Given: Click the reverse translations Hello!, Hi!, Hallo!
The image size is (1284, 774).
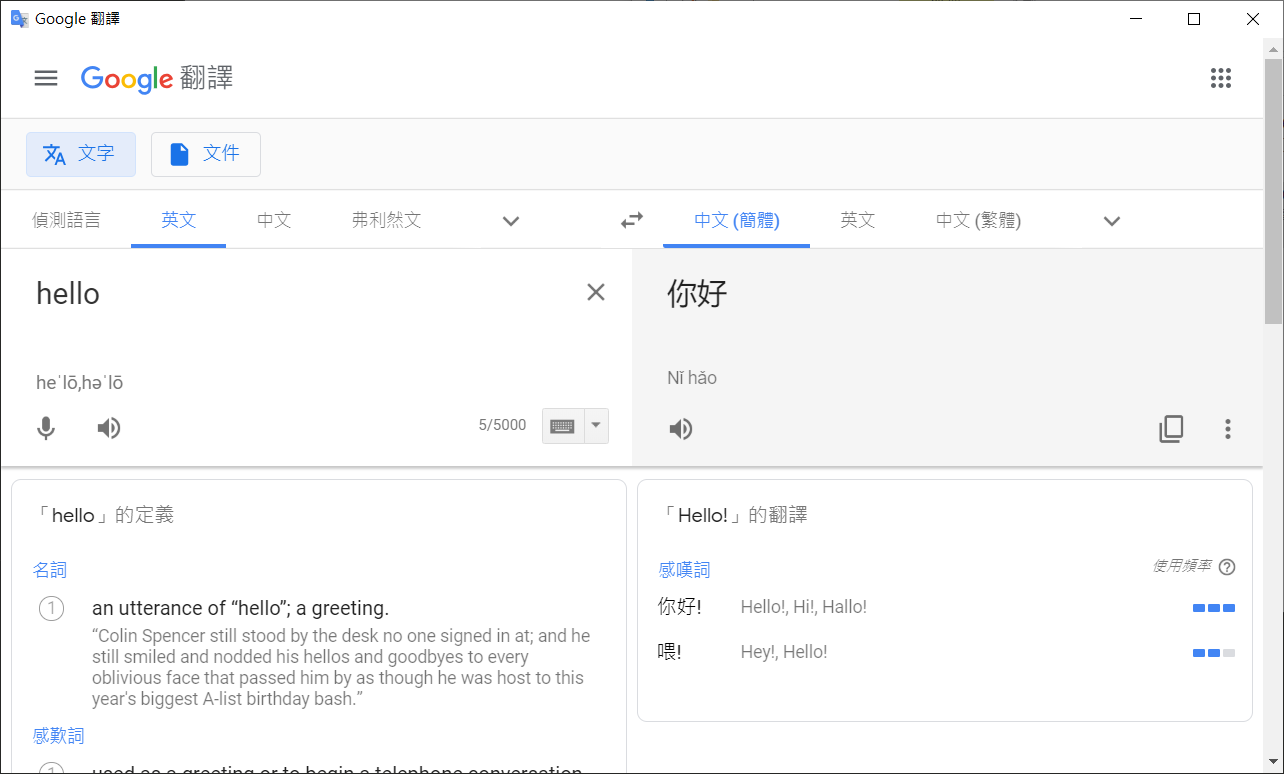Looking at the screenshot, I should [804, 607].
